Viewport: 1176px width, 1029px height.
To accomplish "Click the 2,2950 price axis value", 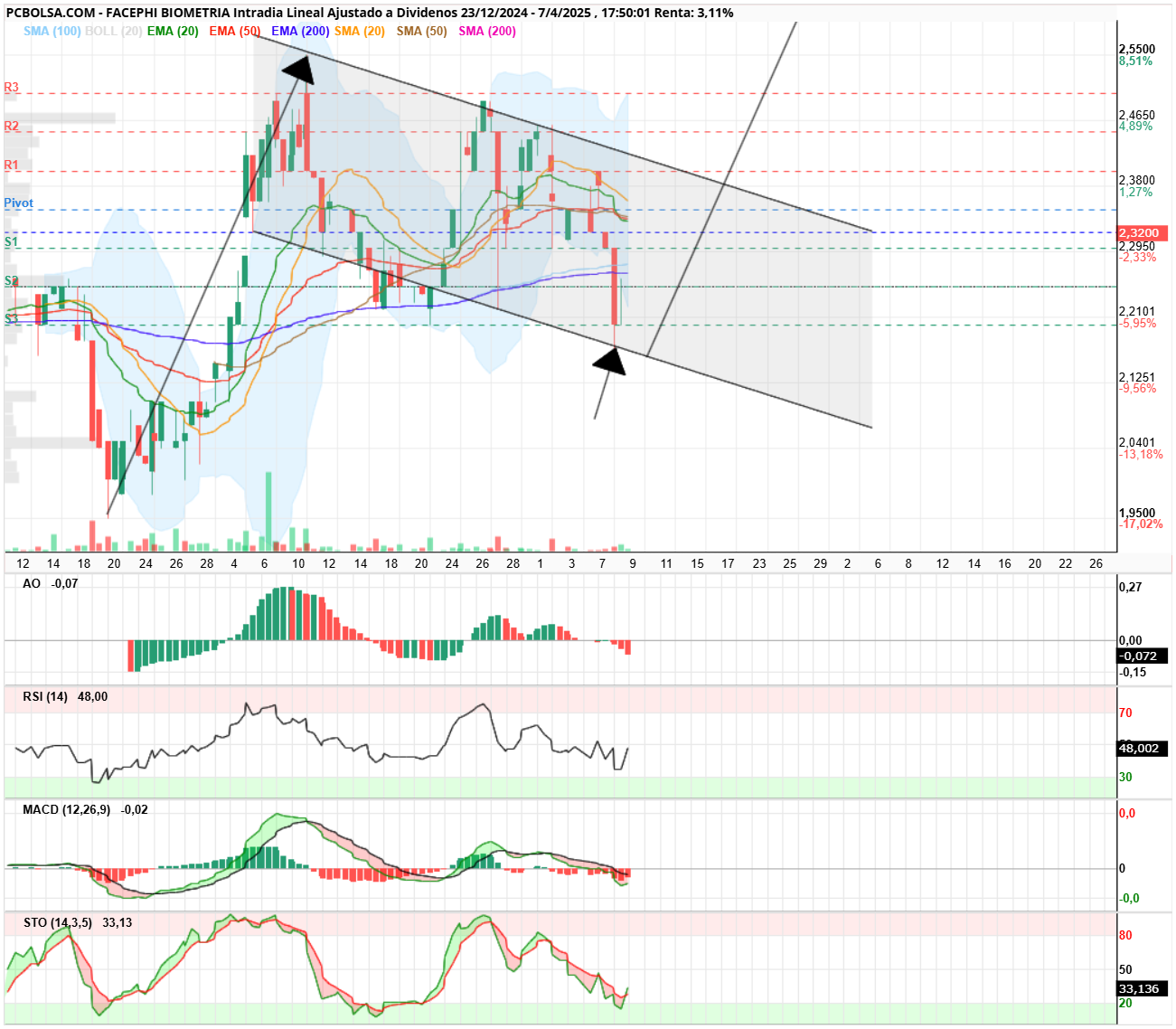I will click(x=1137, y=246).
